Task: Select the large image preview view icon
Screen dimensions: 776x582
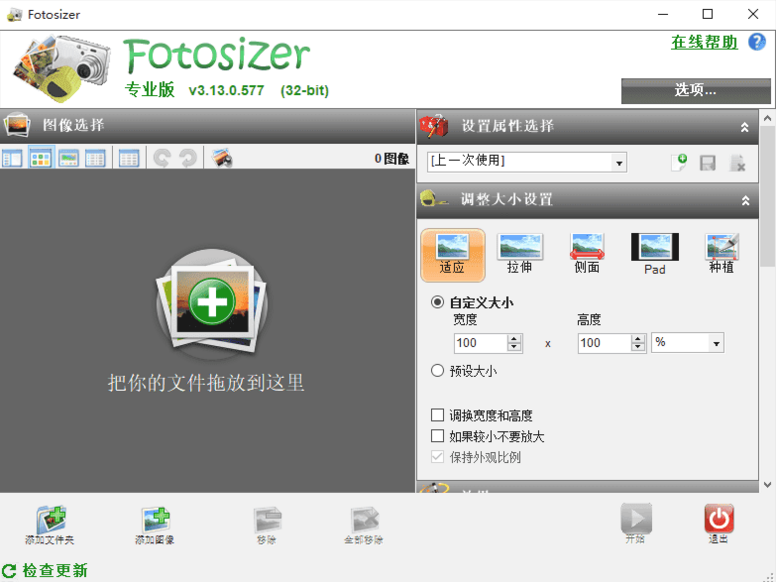Action: pos(68,158)
